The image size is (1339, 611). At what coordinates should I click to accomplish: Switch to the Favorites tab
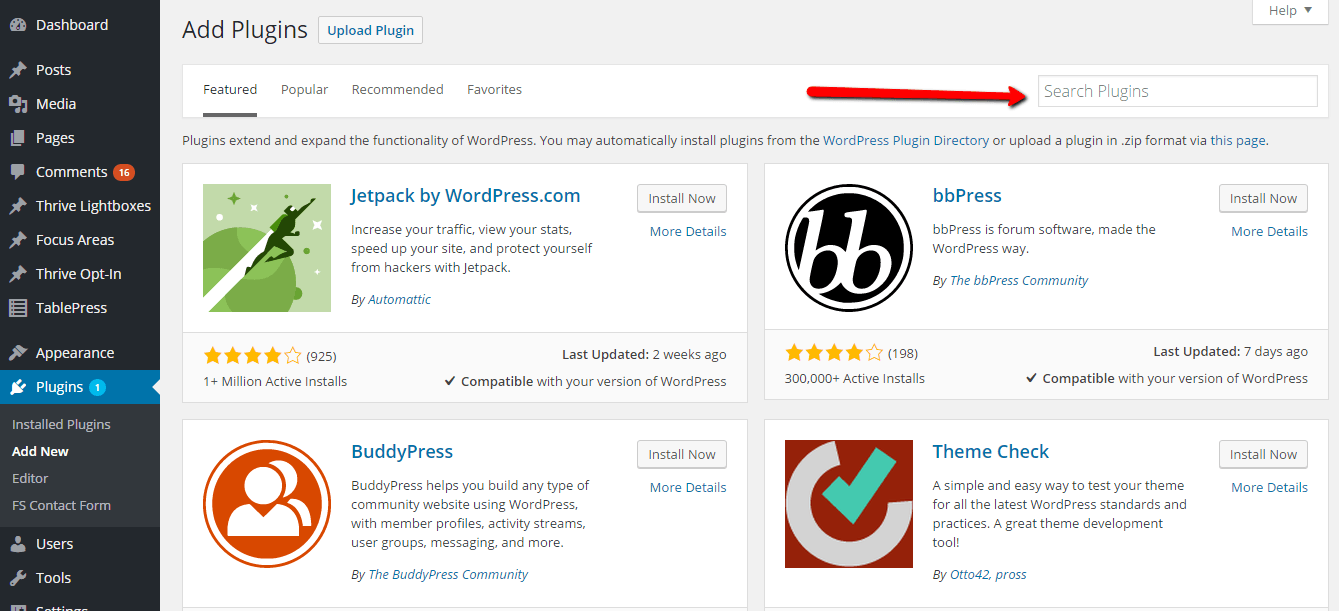point(494,90)
